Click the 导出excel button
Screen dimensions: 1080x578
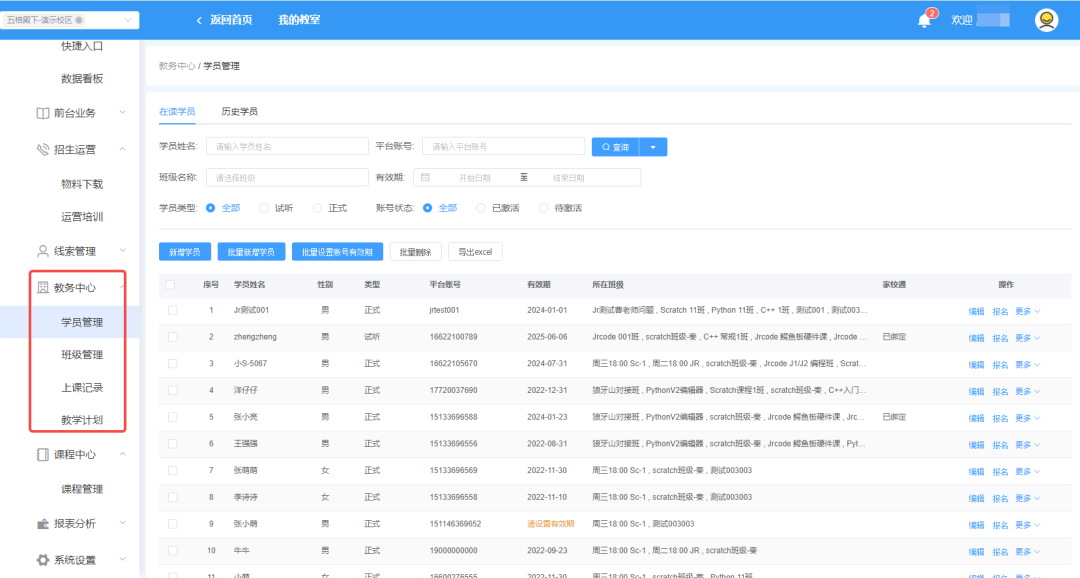click(475, 252)
